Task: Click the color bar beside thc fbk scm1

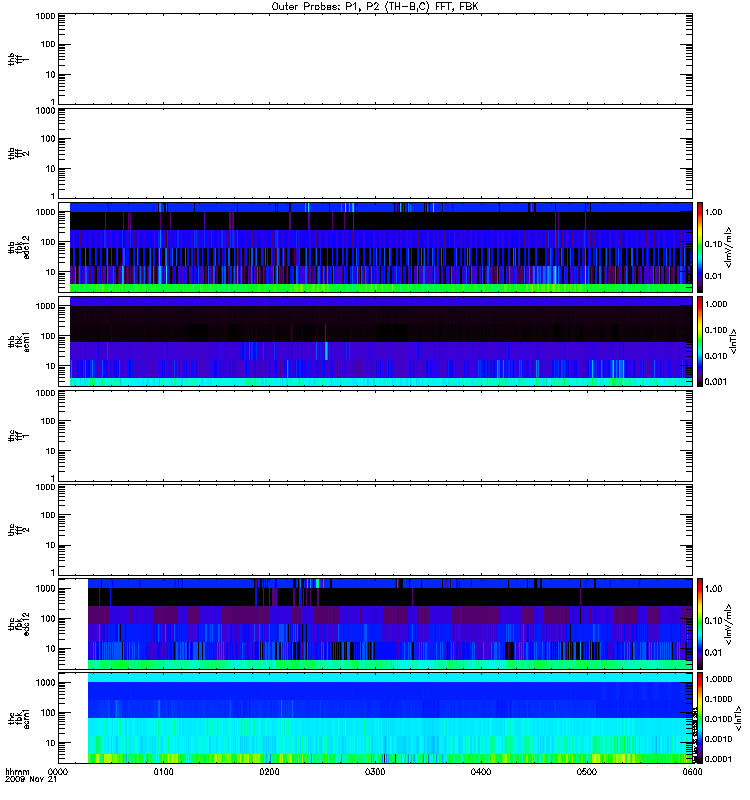Action: 700,718
